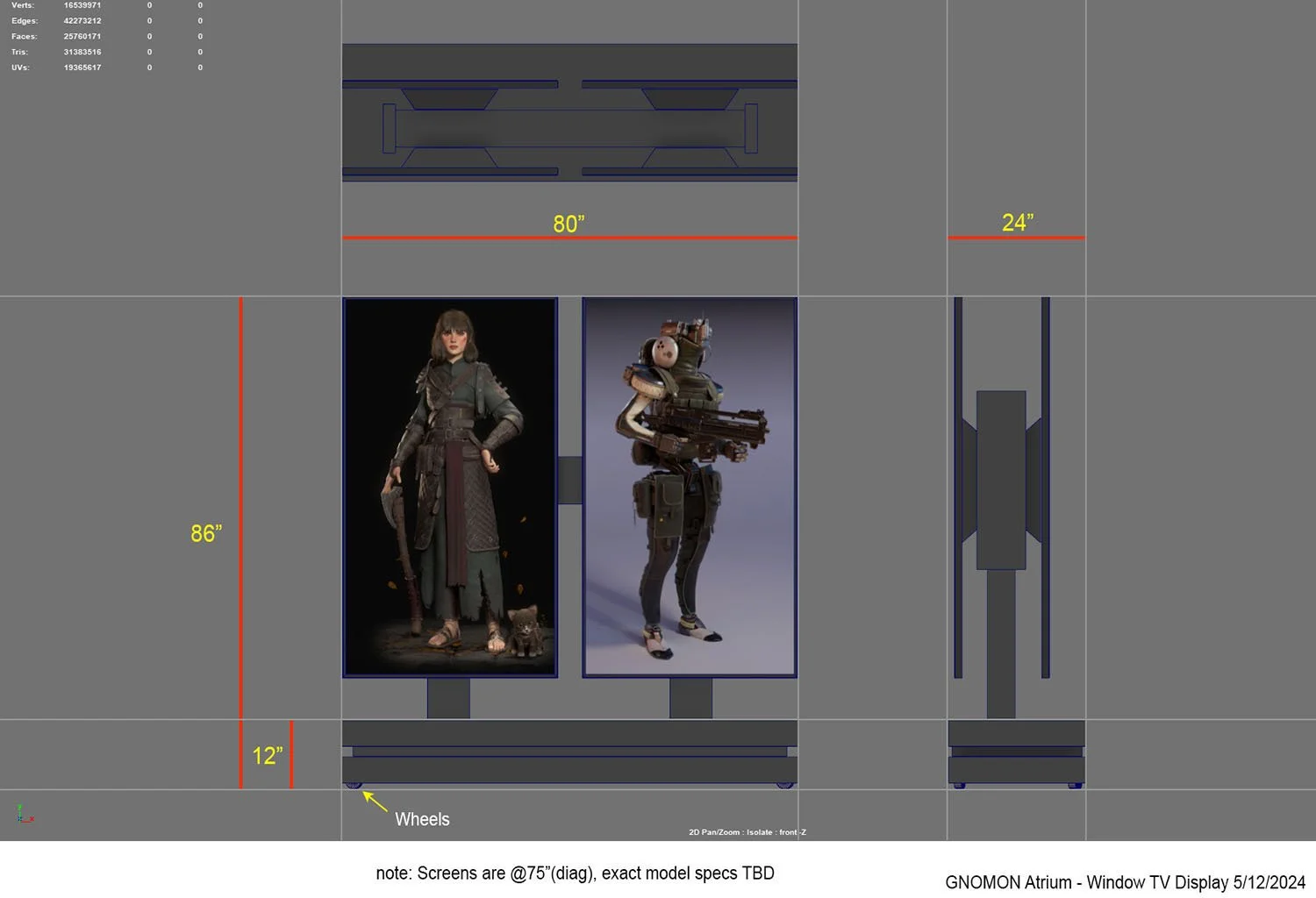Image resolution: width=1316 pixels, height=898 pixels.
Task: Click the "Wheels" annotation label
Action: (422, 819)
